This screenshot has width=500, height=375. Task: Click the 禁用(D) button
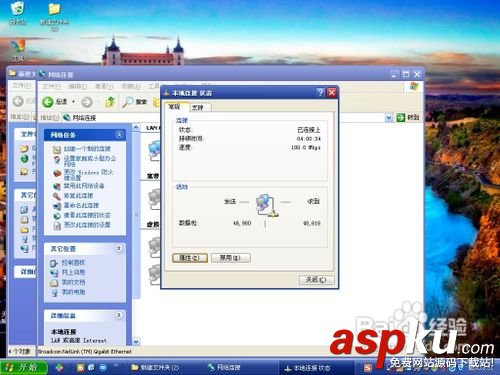tap(231, 258)
